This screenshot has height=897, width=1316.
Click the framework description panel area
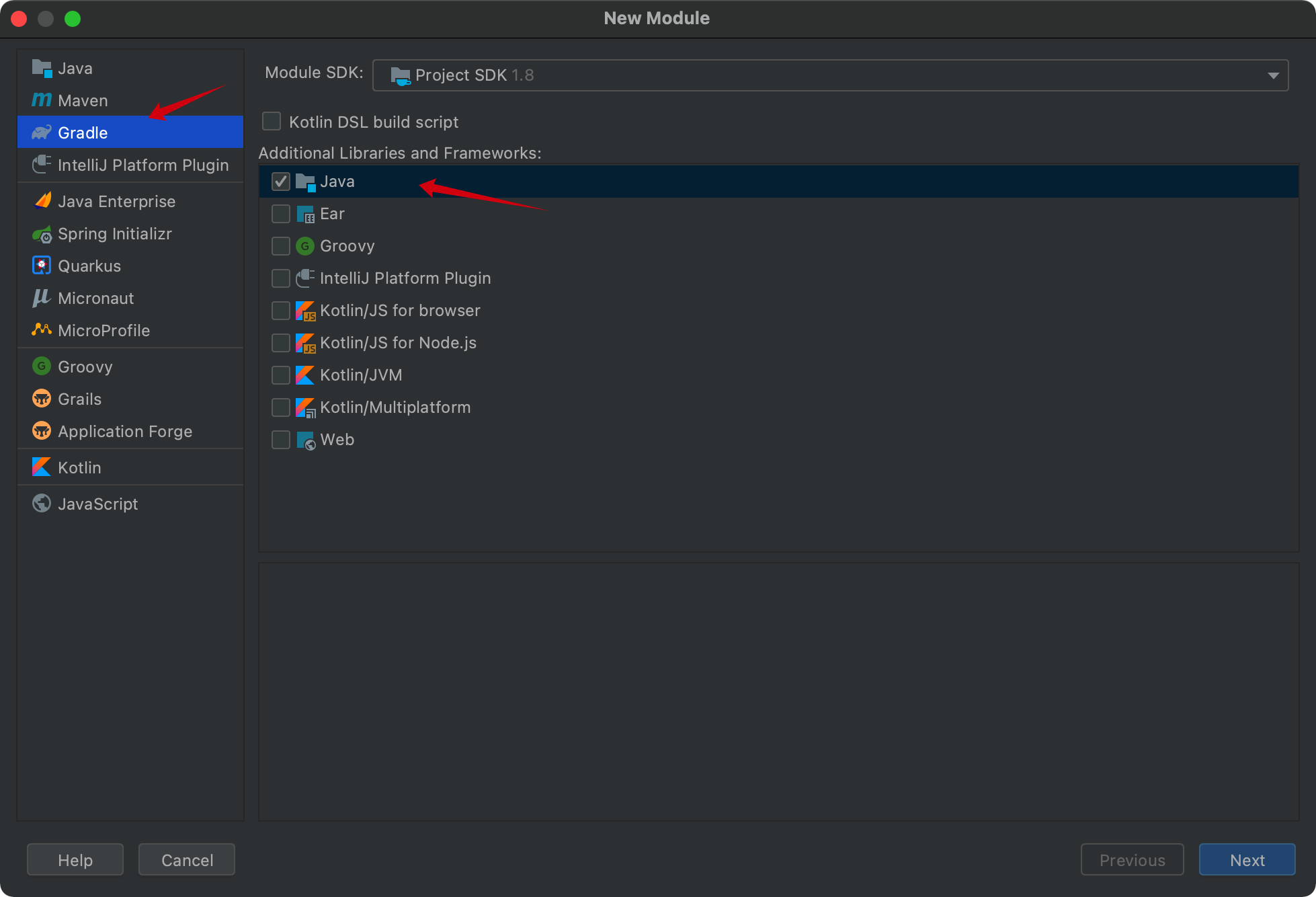click(x=778, y=692)
